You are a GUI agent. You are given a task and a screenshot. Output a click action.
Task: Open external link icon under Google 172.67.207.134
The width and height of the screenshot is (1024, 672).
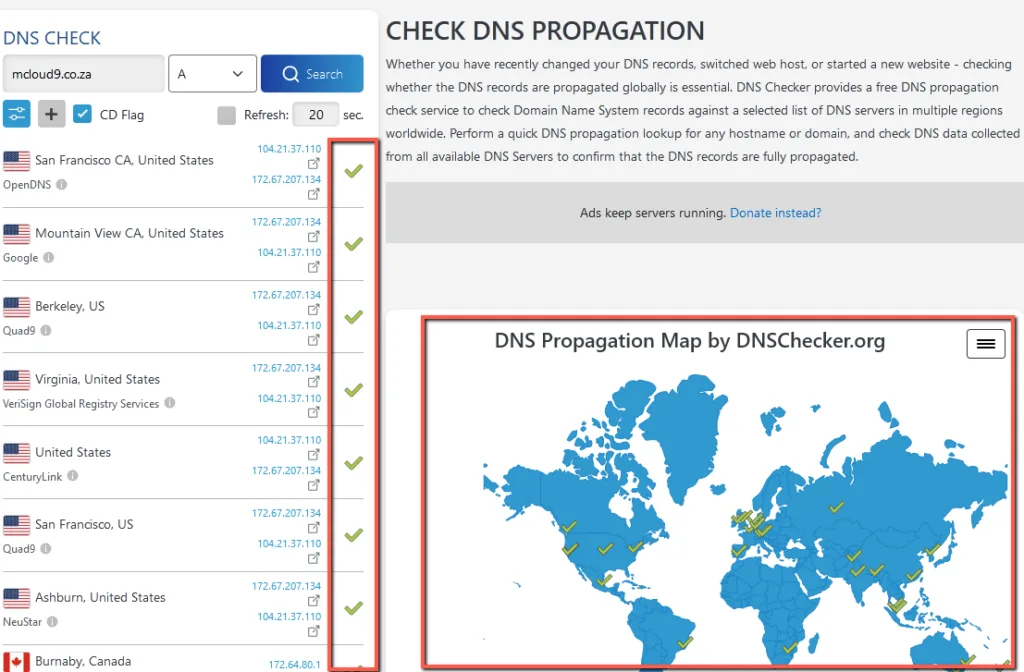pos(313,236)
